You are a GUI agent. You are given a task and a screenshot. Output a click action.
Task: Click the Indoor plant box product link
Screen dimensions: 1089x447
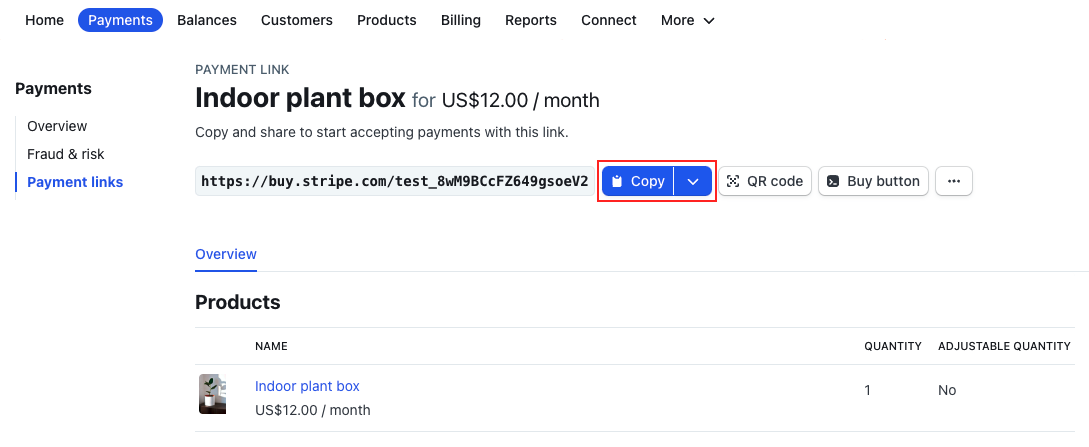point(307,386)
